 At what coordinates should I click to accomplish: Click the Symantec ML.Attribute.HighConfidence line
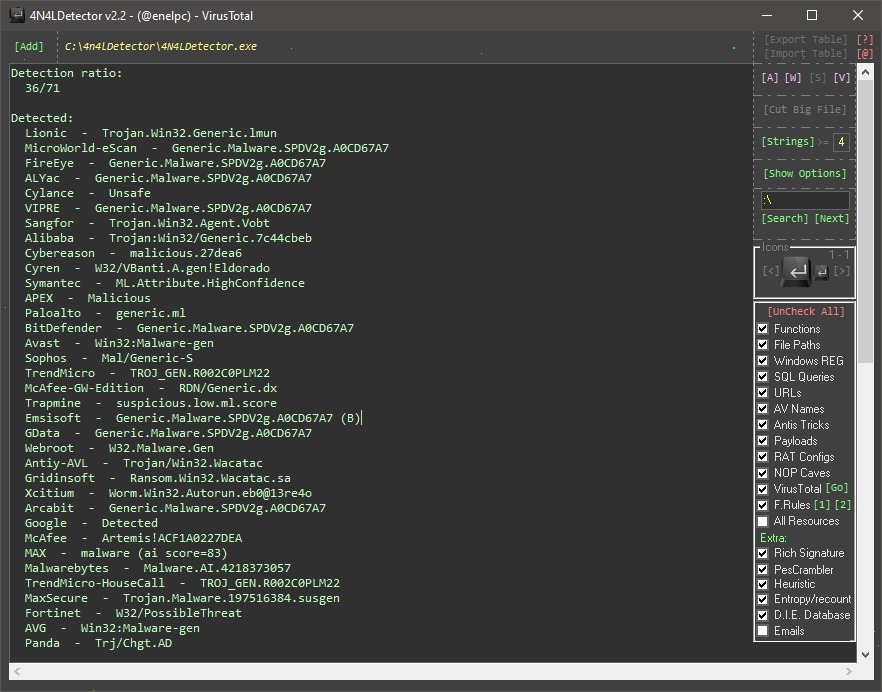[164, 283]
